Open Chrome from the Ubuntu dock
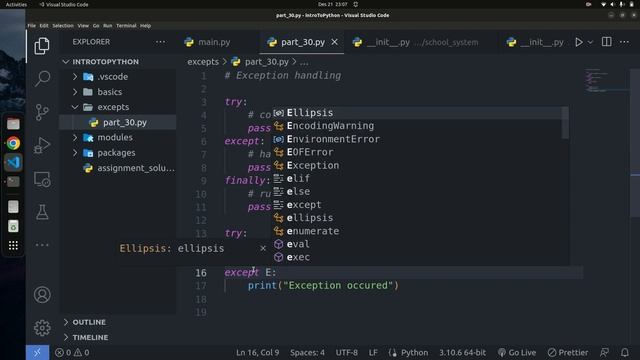This screenshot has width=640, height=360. 13,143
